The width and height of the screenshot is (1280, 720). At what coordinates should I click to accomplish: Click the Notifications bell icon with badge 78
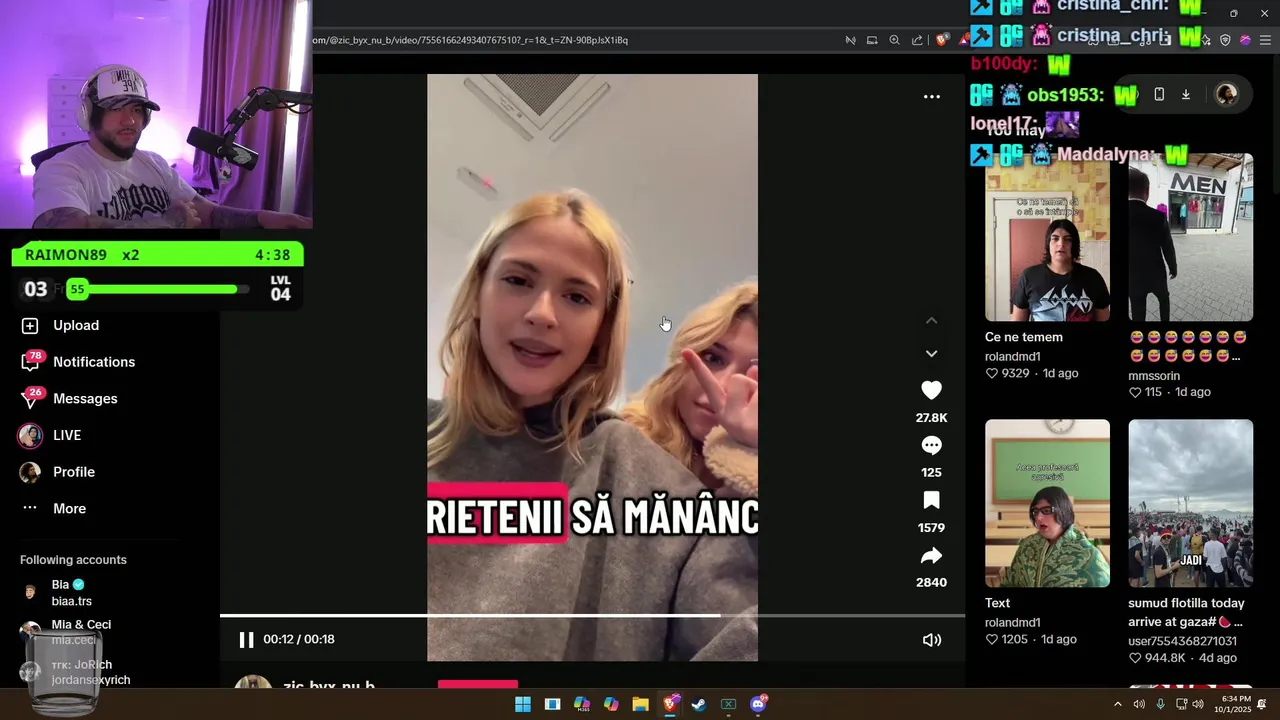31,361
